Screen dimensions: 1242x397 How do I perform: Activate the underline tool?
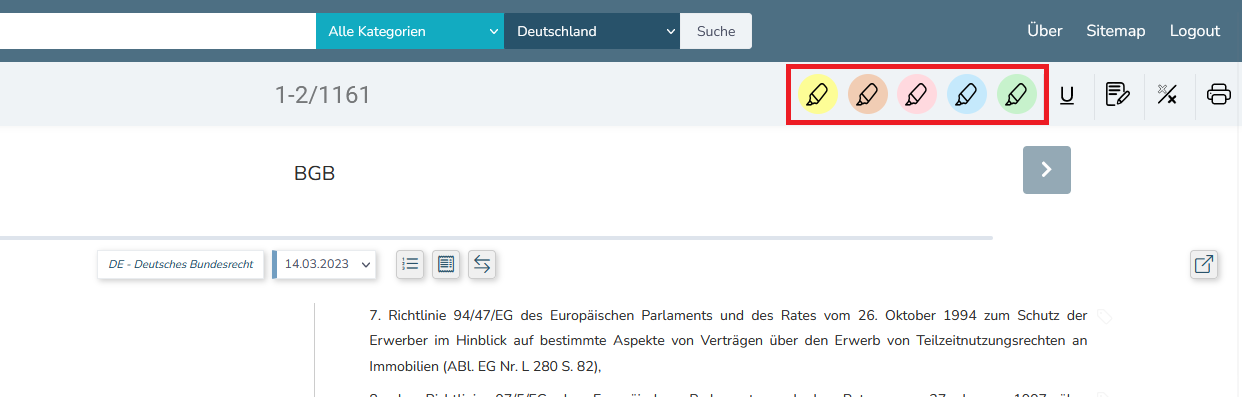(x=1067, y=95)
